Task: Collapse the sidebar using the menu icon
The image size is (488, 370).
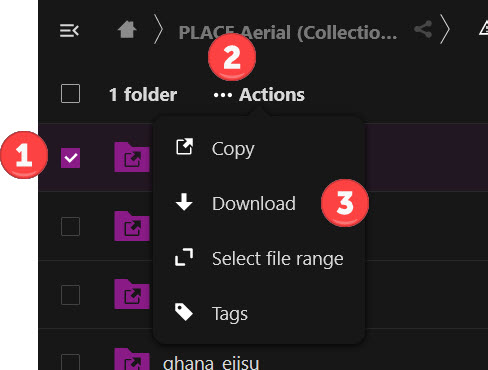Action: [69, 31]
